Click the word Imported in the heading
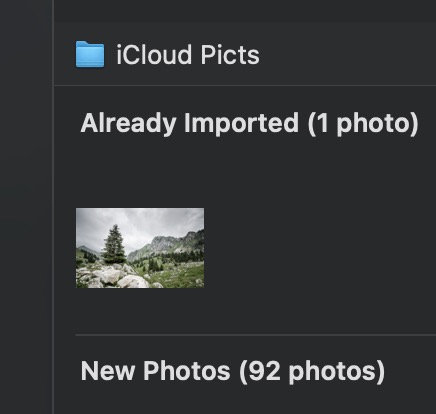Image resolution: width=436 pixels, height=414 pixels. 241,124
